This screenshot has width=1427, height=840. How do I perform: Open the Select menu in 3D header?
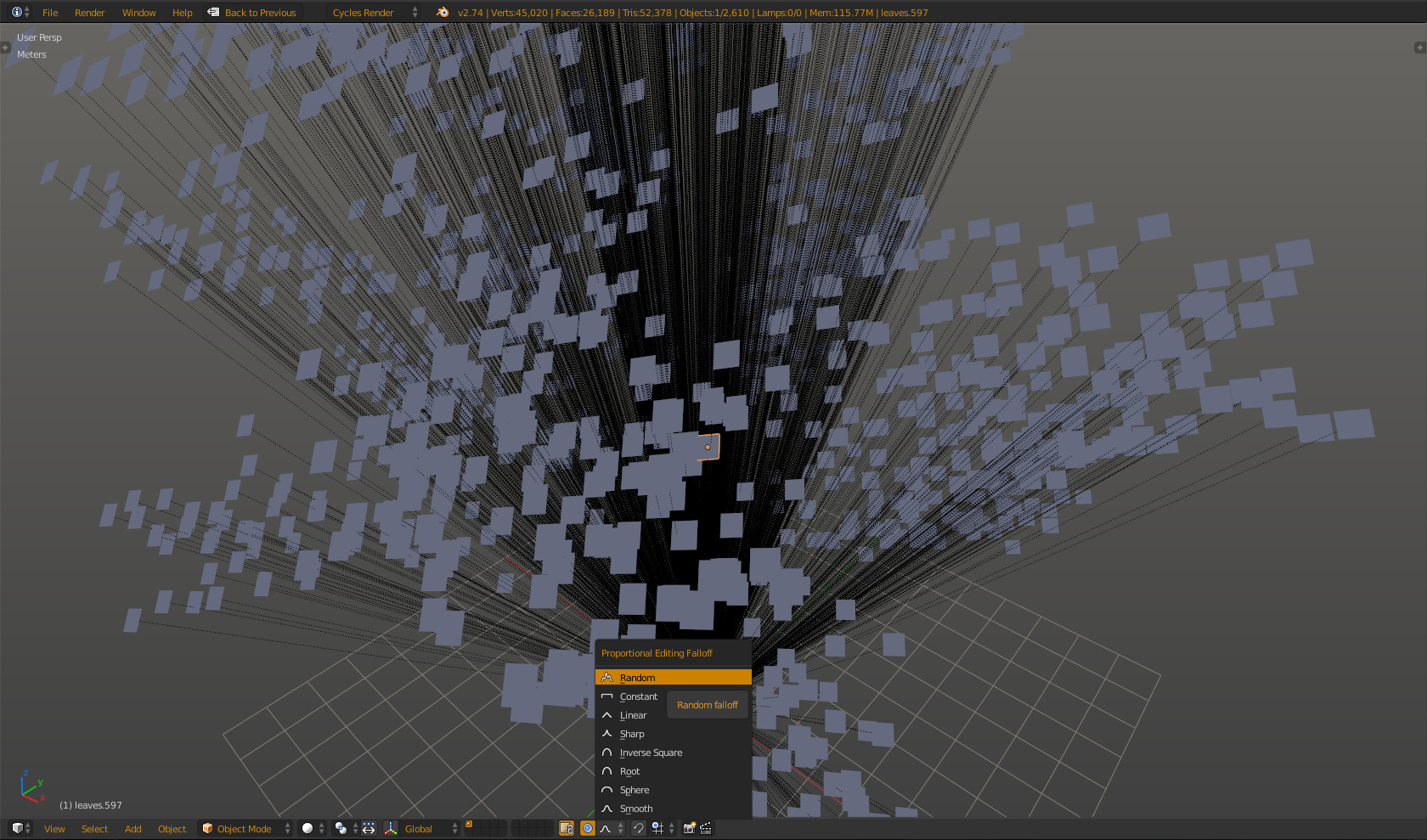pyautogui.click(x=94, y=829)
